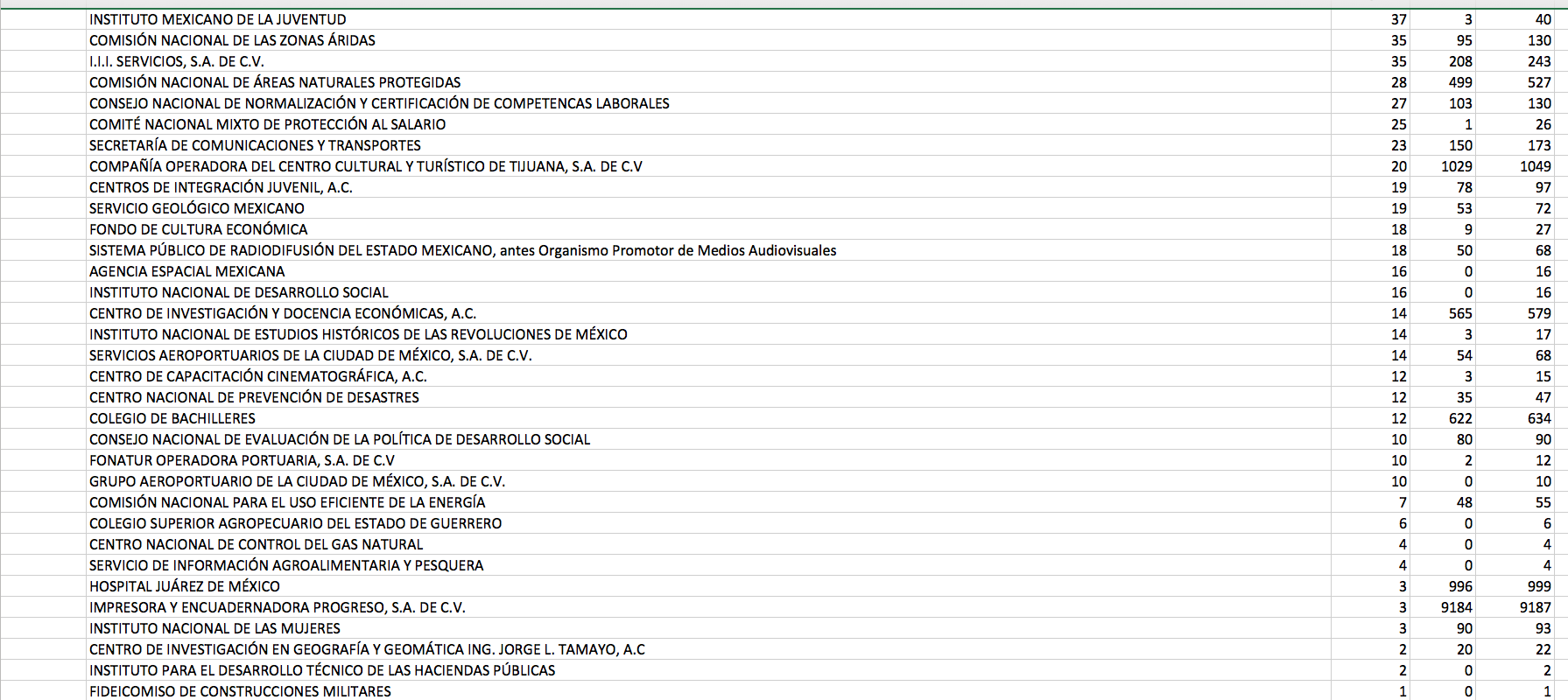Viewport: 1568px width, 700px height.
Task: Select the I.I.I. SERVICIOS, S.A. DE C.V. cell
Action: point(177,61)
